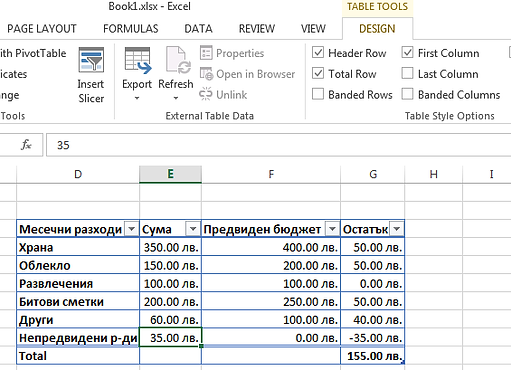The width and height of the screenshot is (511, 370).
Task: Select the 60.00 лв. cell
Action: (x=170, y=320)
